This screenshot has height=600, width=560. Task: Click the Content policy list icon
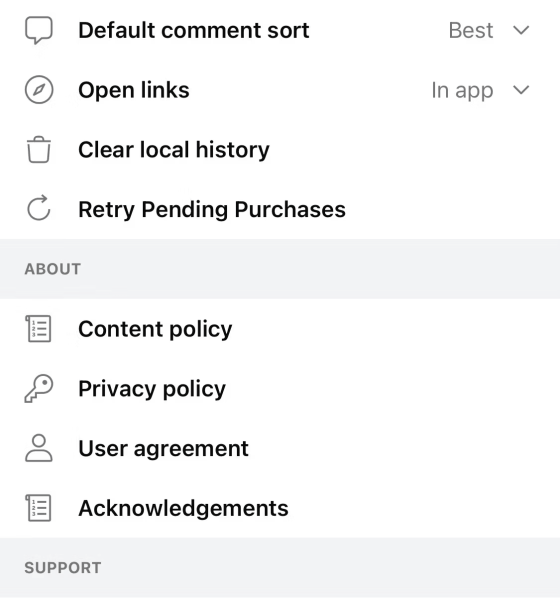click(x=38, y=328)
